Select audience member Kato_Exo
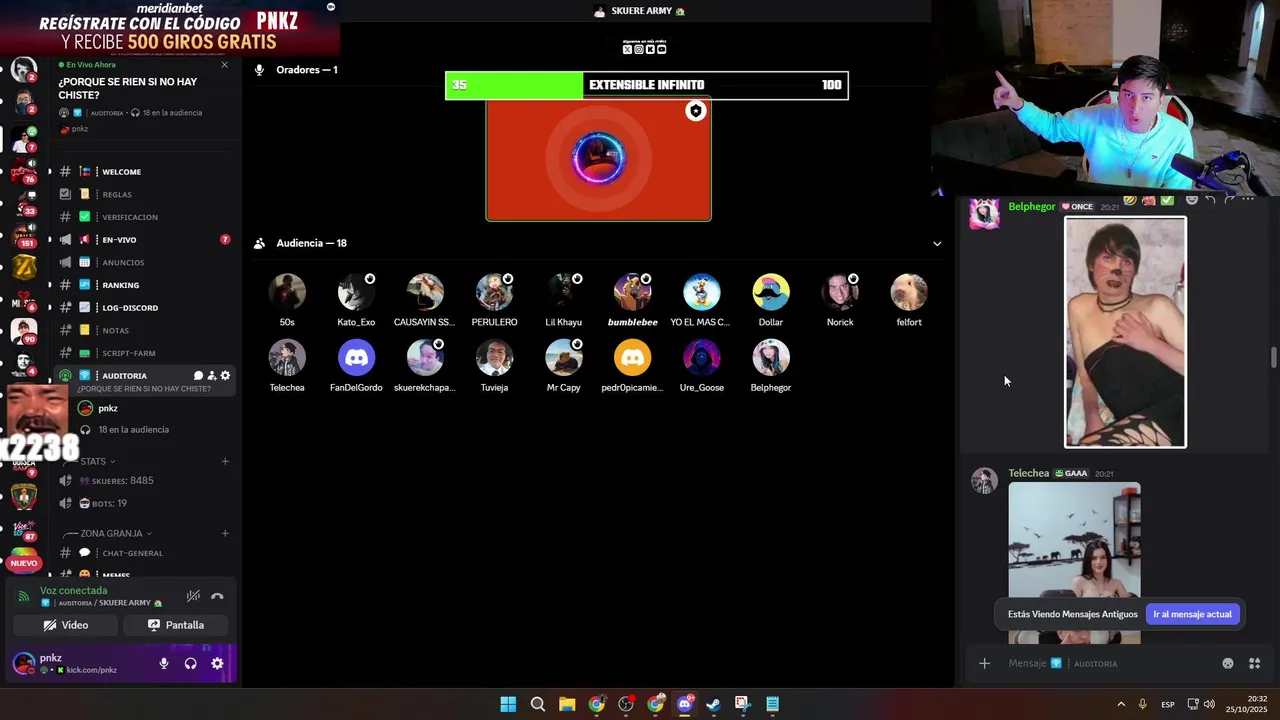Image resolution: width=1280 pixels, height=720 pixels. pos(356,300)
